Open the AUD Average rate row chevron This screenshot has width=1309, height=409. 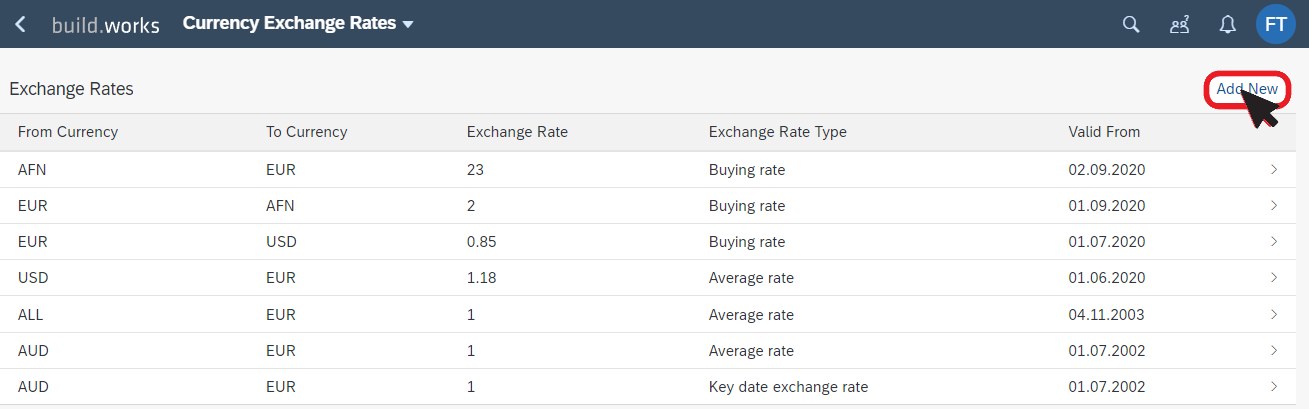point(1274,350)
